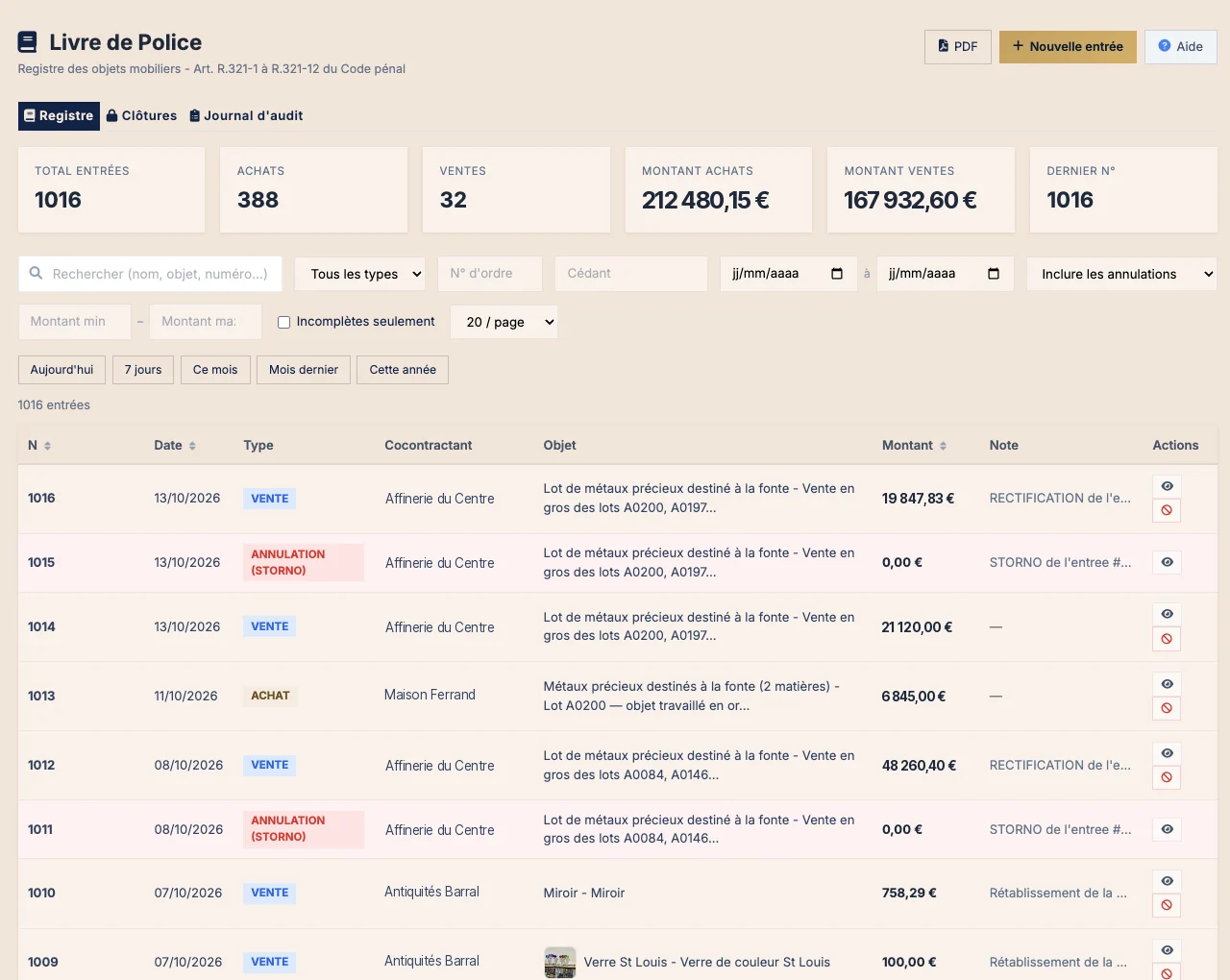Image resolution: width=1230 pixels, height=980 pixels.
Task: Open the Aide button
Action: pos(1181,46)
